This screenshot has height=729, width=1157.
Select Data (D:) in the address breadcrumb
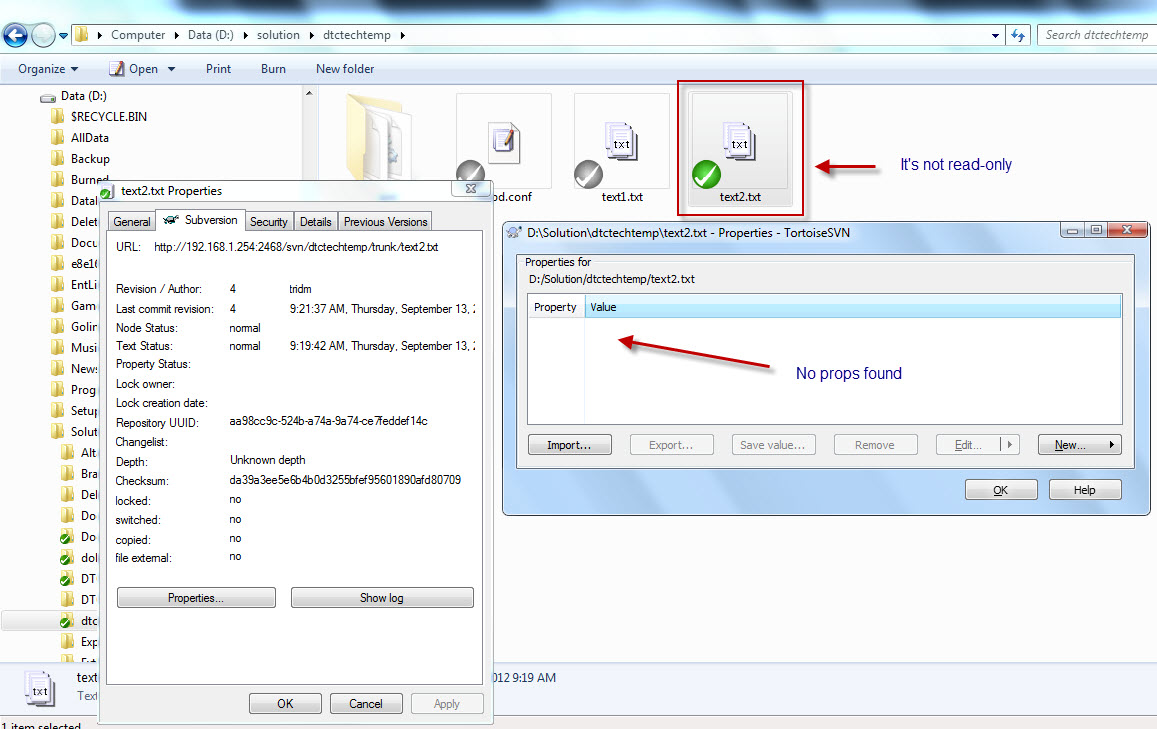(x=210, y=35)
